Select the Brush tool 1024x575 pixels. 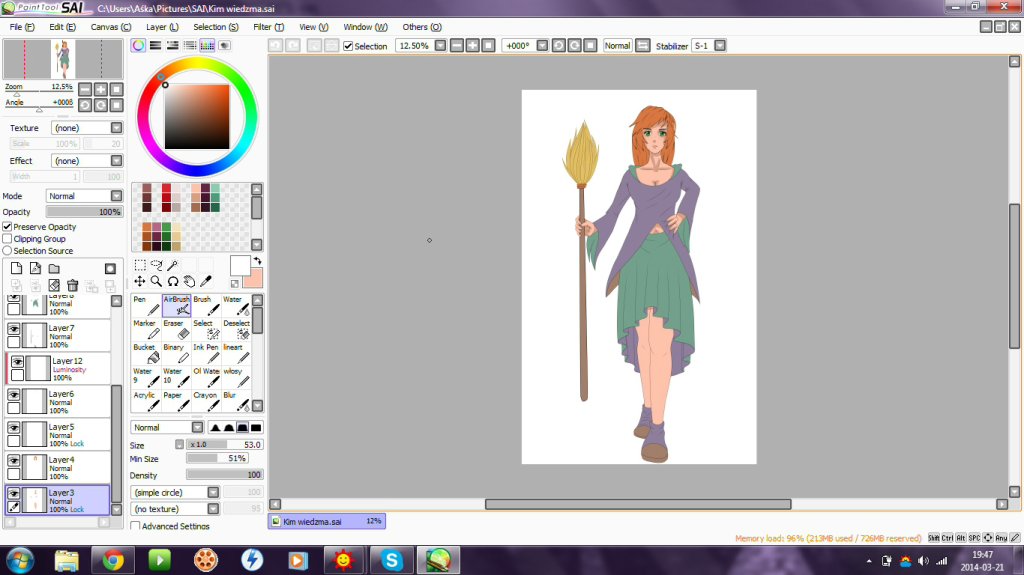pos(206,306)
